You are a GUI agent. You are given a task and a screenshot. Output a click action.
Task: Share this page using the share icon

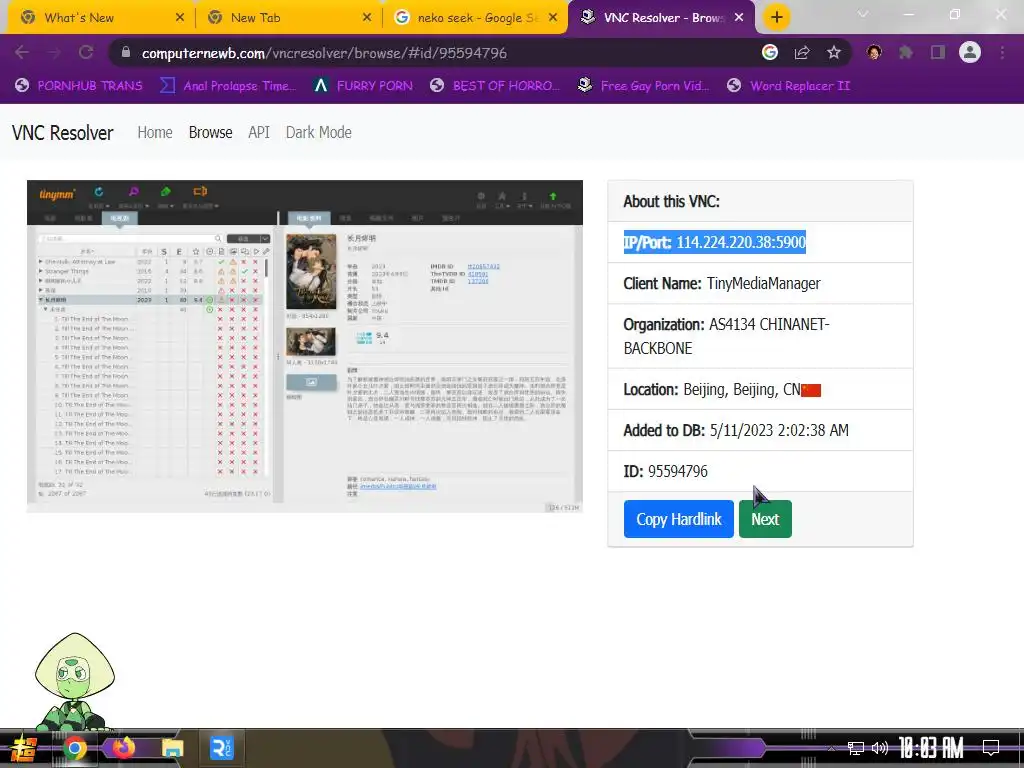click(x=802, y=53)
